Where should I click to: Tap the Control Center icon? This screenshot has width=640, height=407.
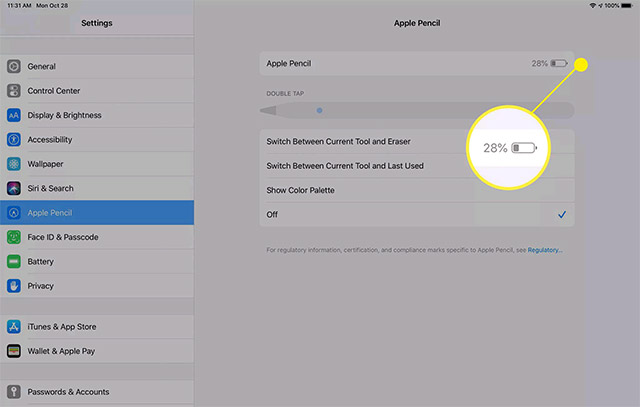point(15,91)
